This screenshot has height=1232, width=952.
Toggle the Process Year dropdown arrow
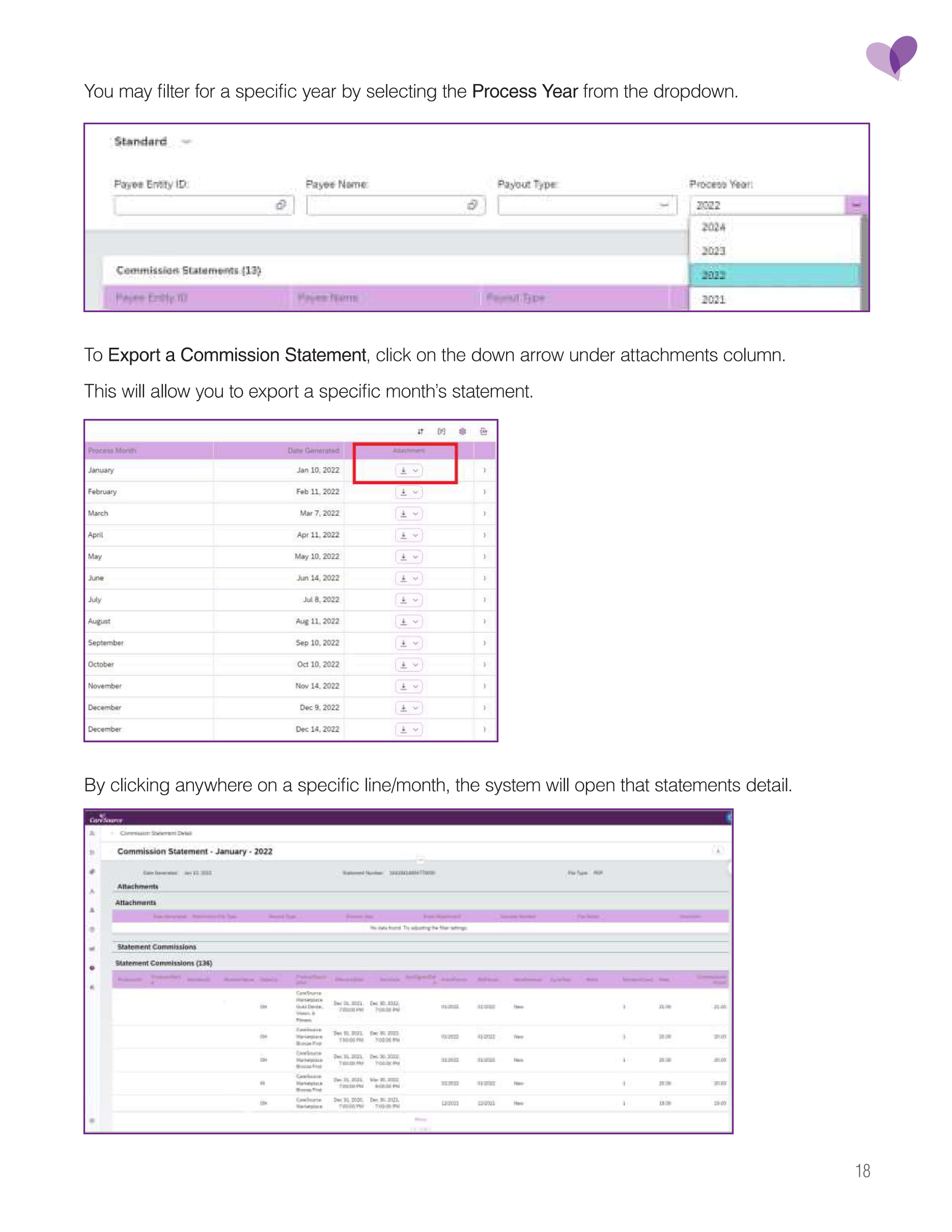(856, 205)
